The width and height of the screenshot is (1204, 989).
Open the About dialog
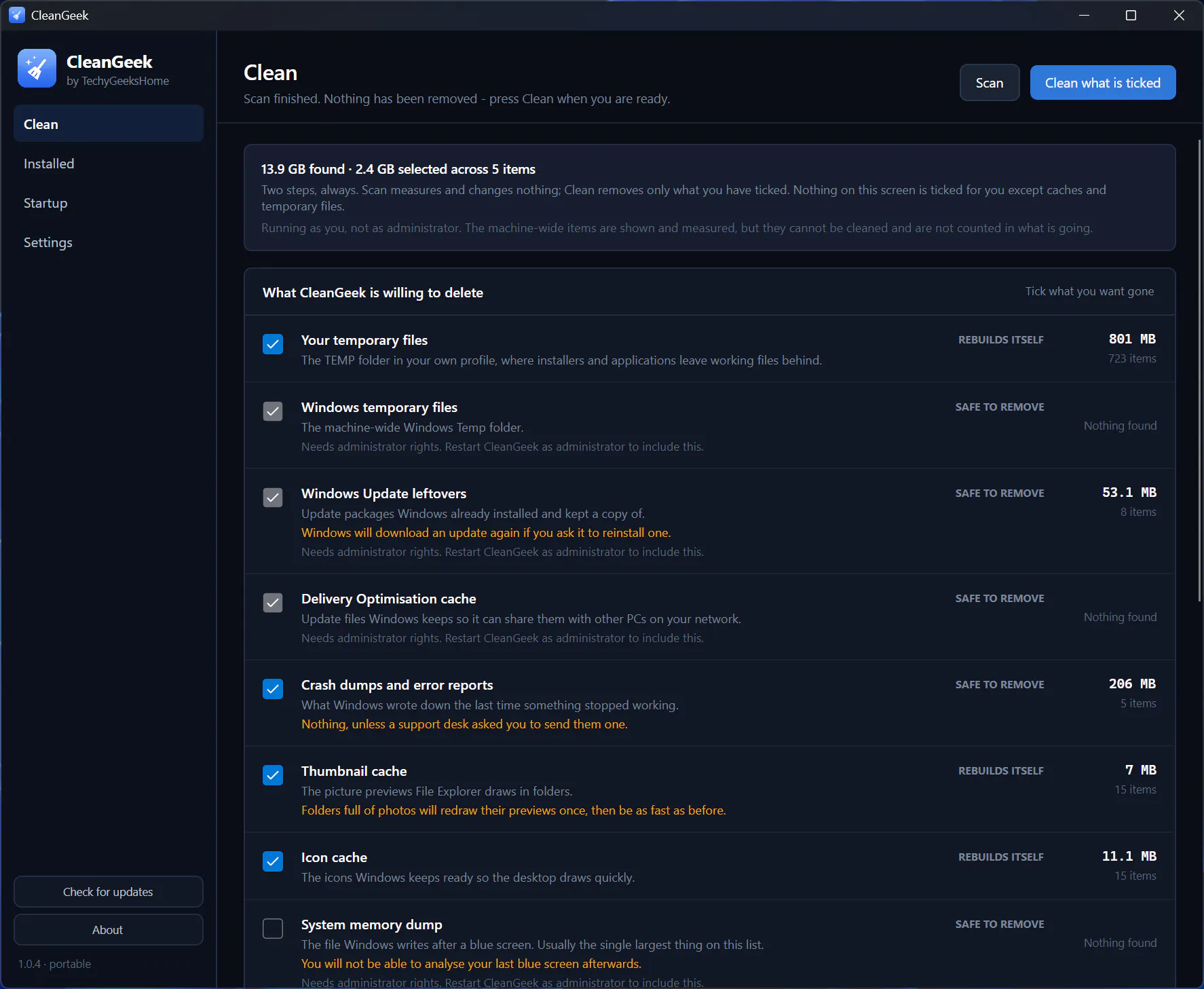point(109,930)
